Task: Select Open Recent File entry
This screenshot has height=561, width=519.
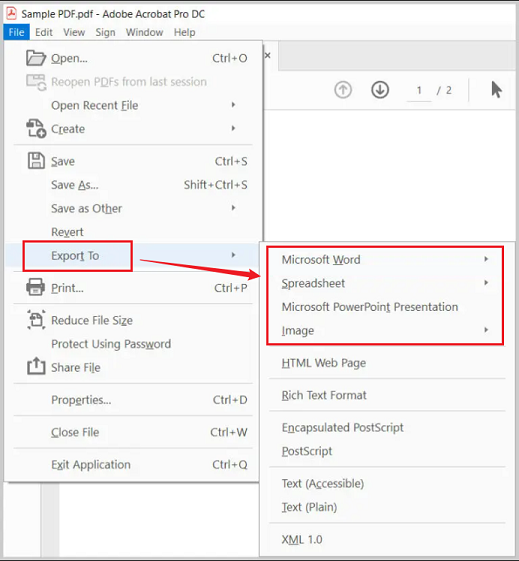Action: coord(133,105)
